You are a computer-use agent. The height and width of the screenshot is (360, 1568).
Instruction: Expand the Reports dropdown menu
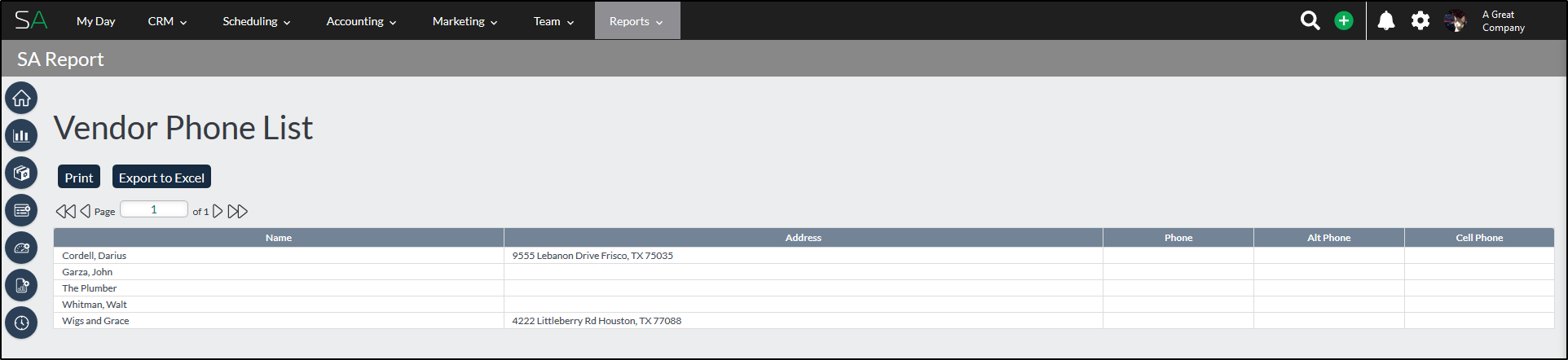click(x=636, y=21)
